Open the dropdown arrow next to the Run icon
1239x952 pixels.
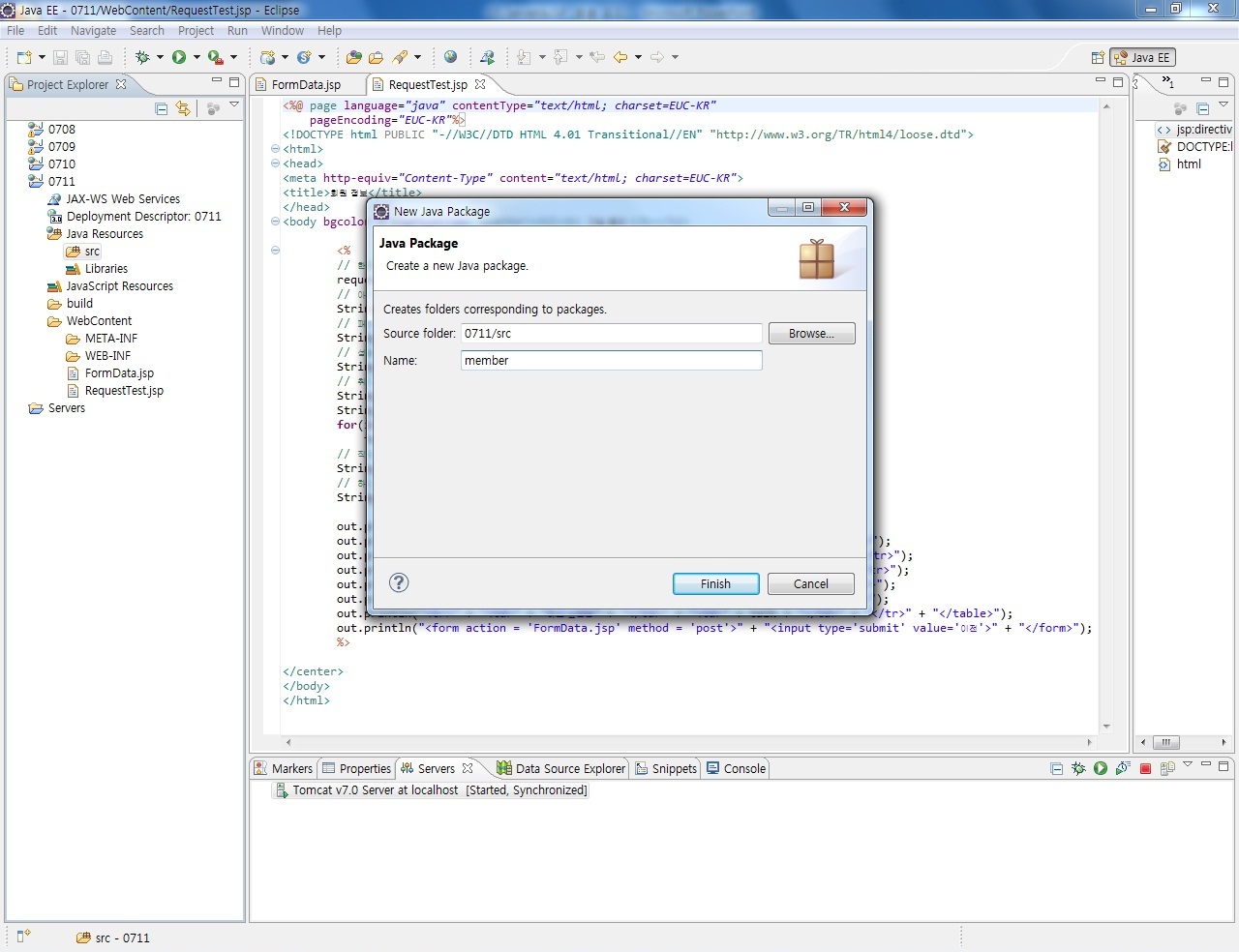[x=196, y=57]
